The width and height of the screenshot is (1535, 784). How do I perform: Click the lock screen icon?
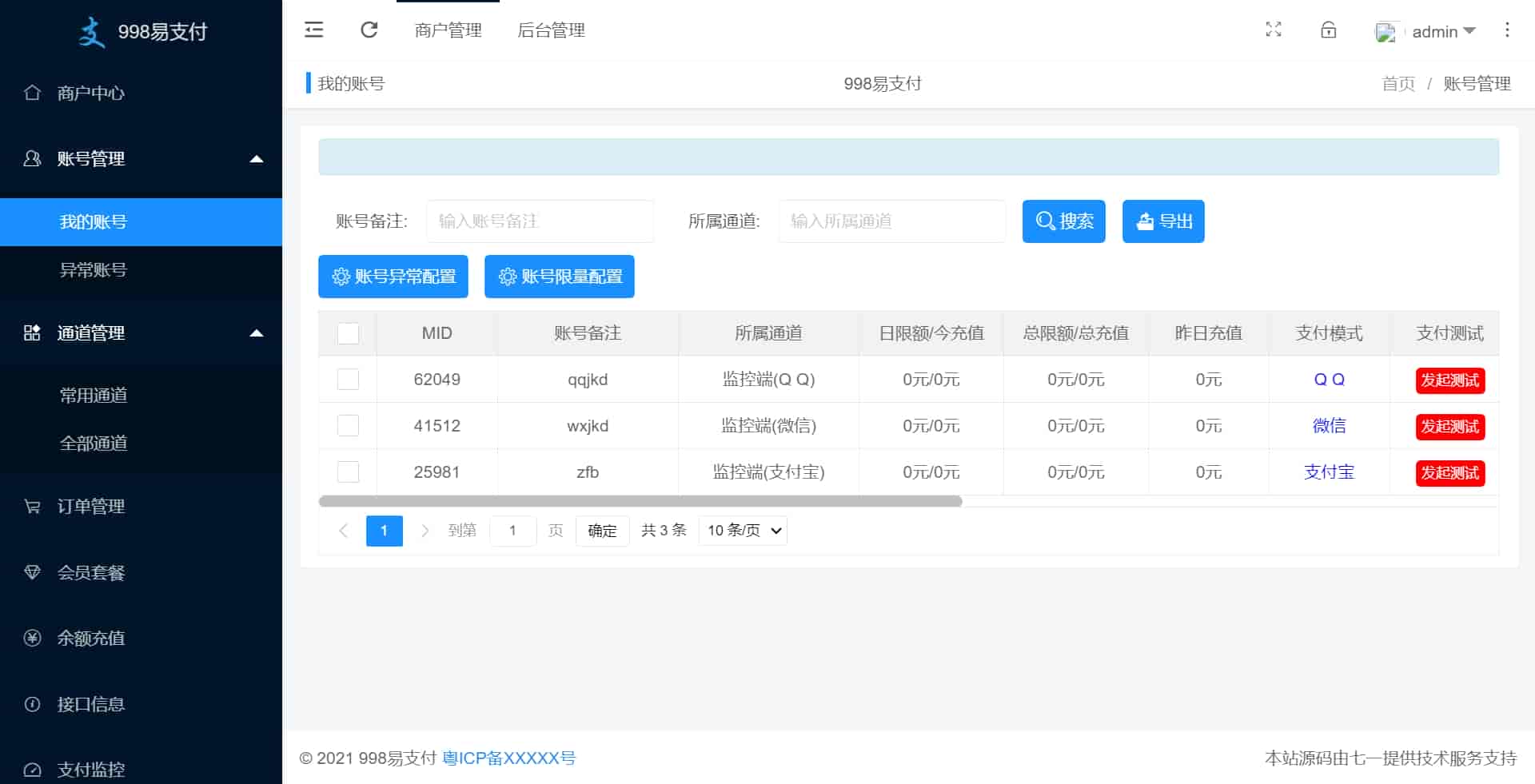(1328, 30)
